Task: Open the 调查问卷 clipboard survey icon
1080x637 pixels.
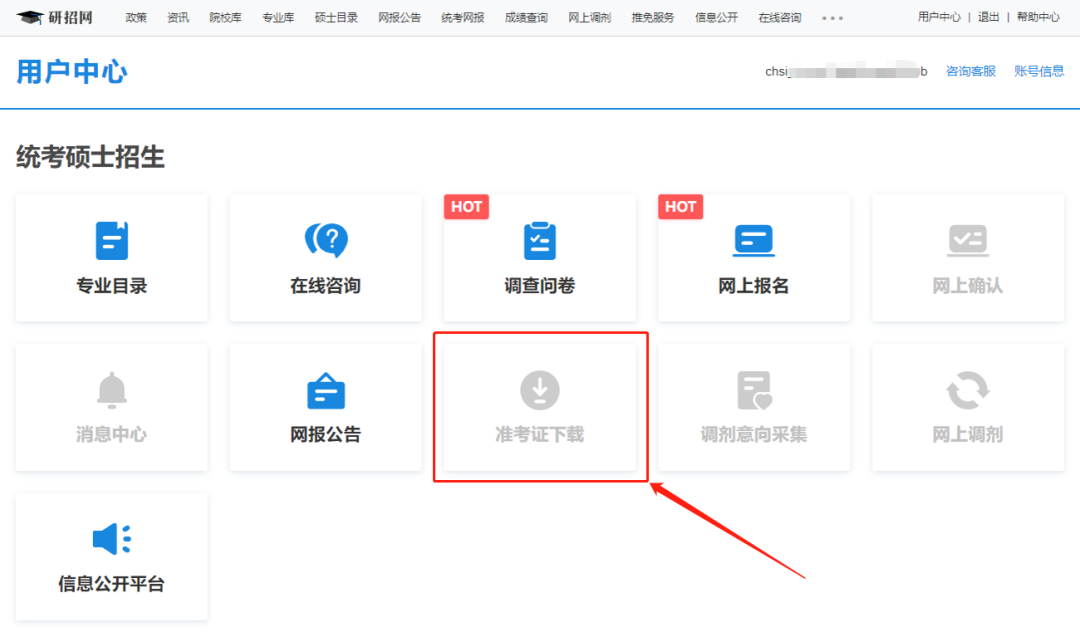Action: (x=539, y=240)
